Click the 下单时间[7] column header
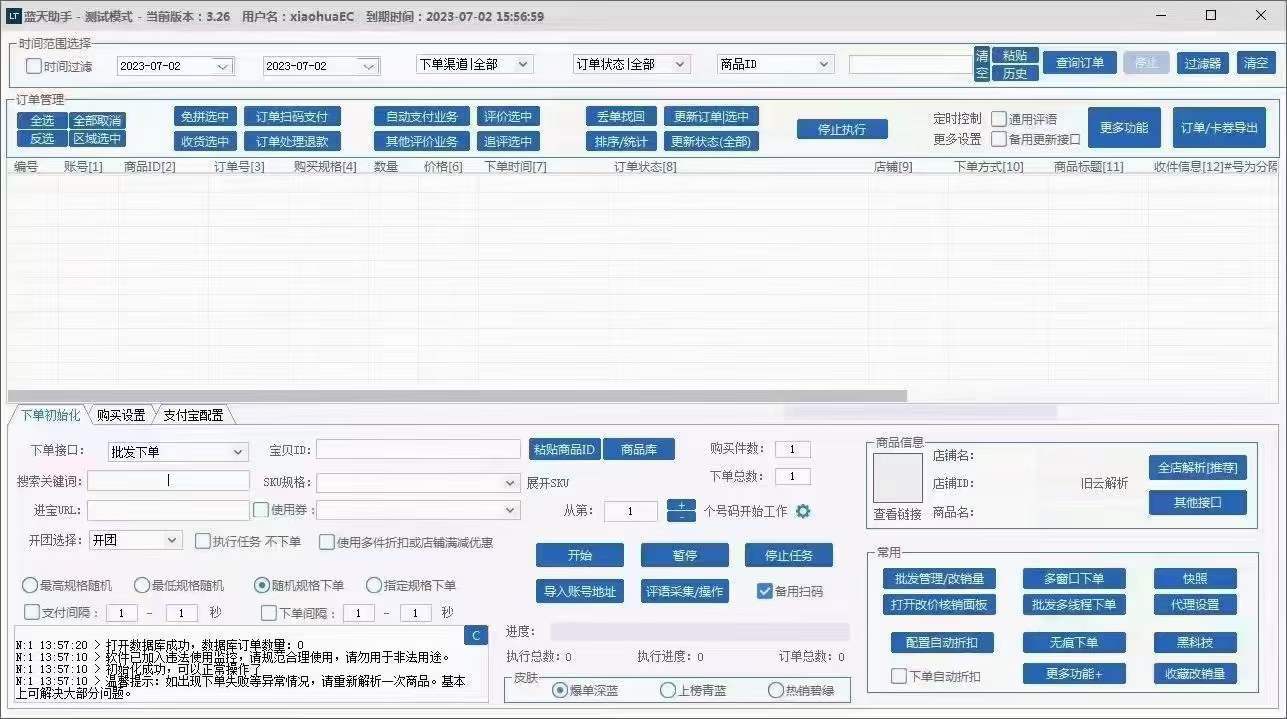The width and height of the screenshot is (1287, 719). tap(515, 167)
